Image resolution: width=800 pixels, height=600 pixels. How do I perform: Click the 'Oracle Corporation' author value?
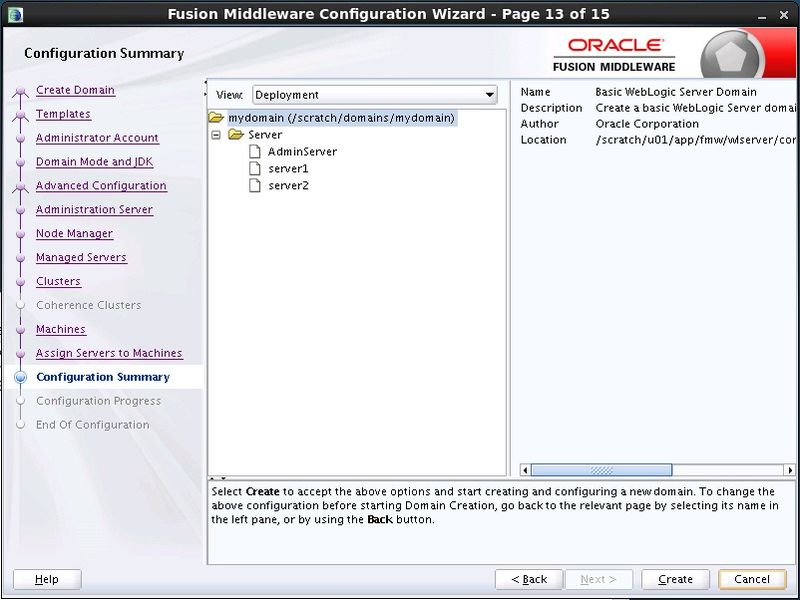(x=647, y=124)
